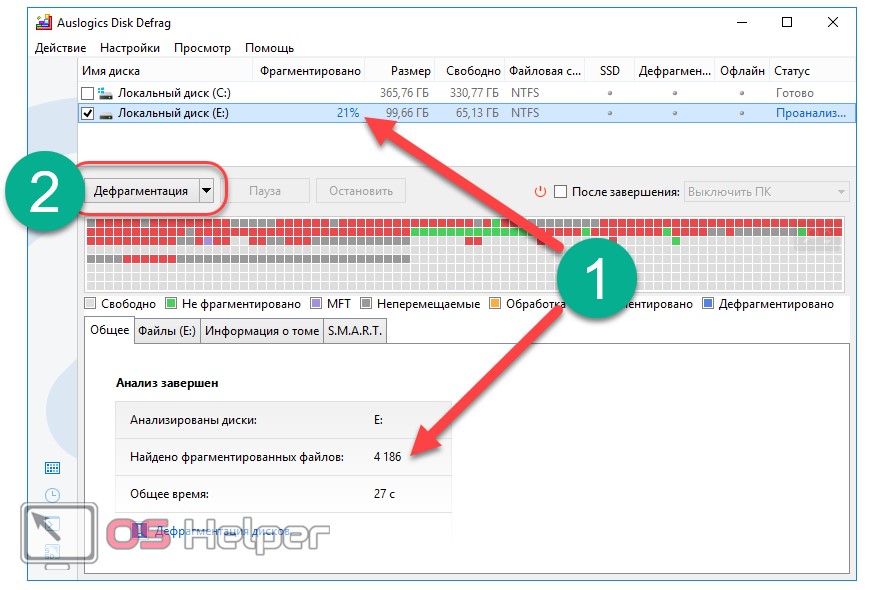Switch to the Файлы (E:) tab
This screenshot has height=590, width=887.
pyautogui.click(x=167, y=331)
